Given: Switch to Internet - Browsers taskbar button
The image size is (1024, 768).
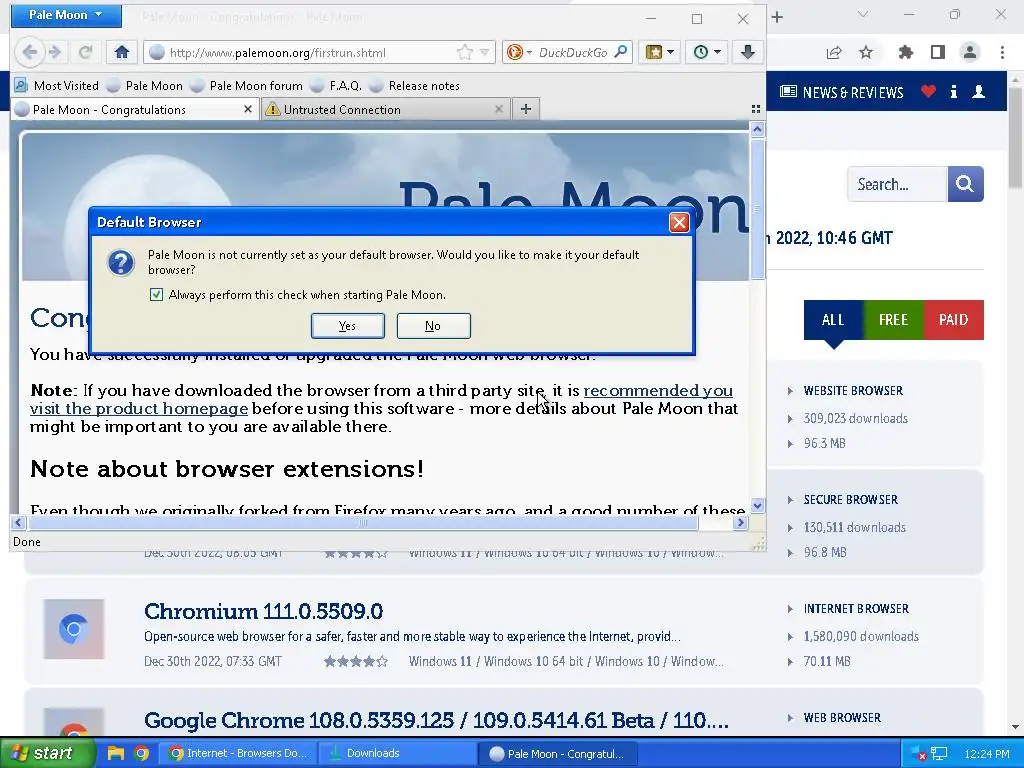Looking at the screenshot, I should click(240, 753).
